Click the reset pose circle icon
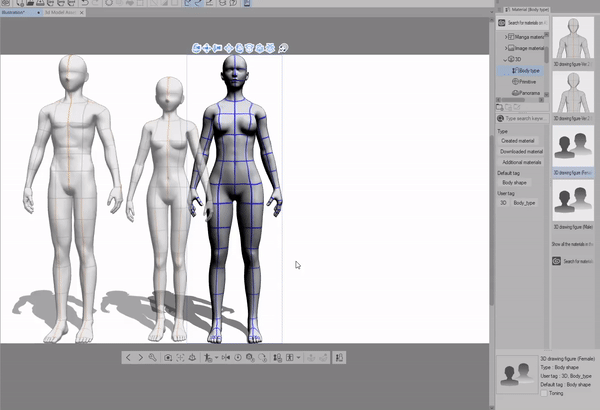Viewport: 600px width, 410px height. pyautogui.click(x=238, y=358)
